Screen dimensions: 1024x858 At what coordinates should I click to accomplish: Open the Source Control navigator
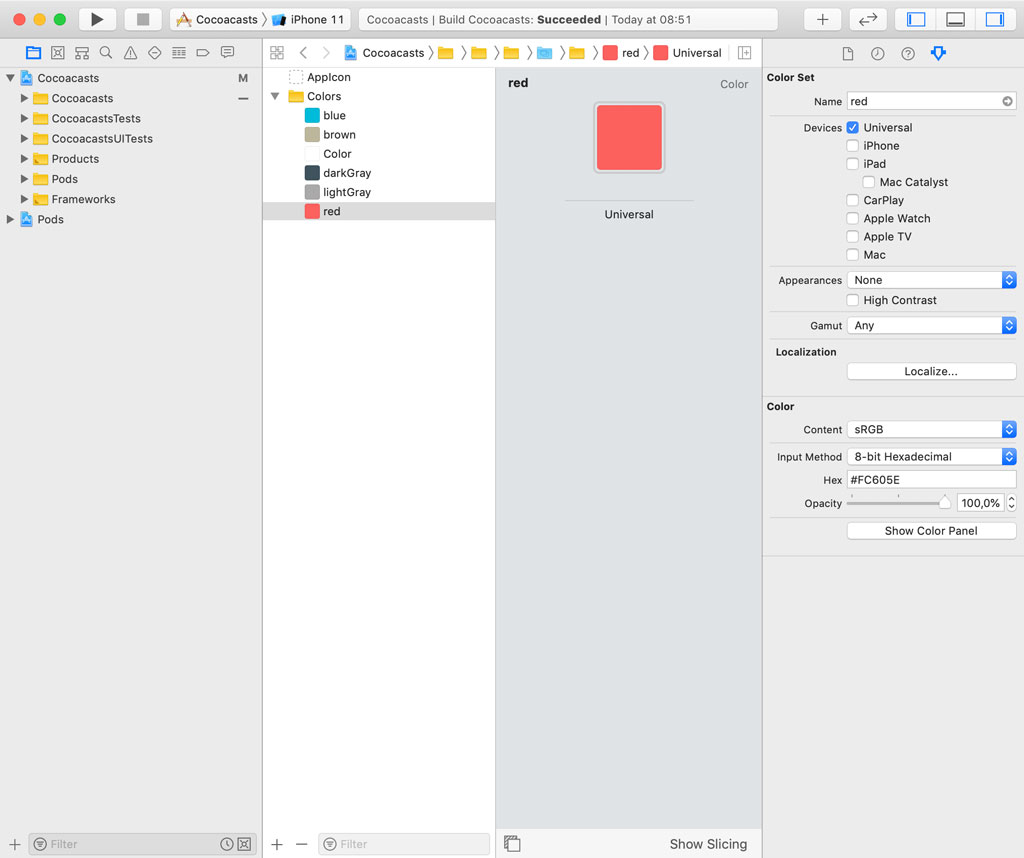pos(58,53)
